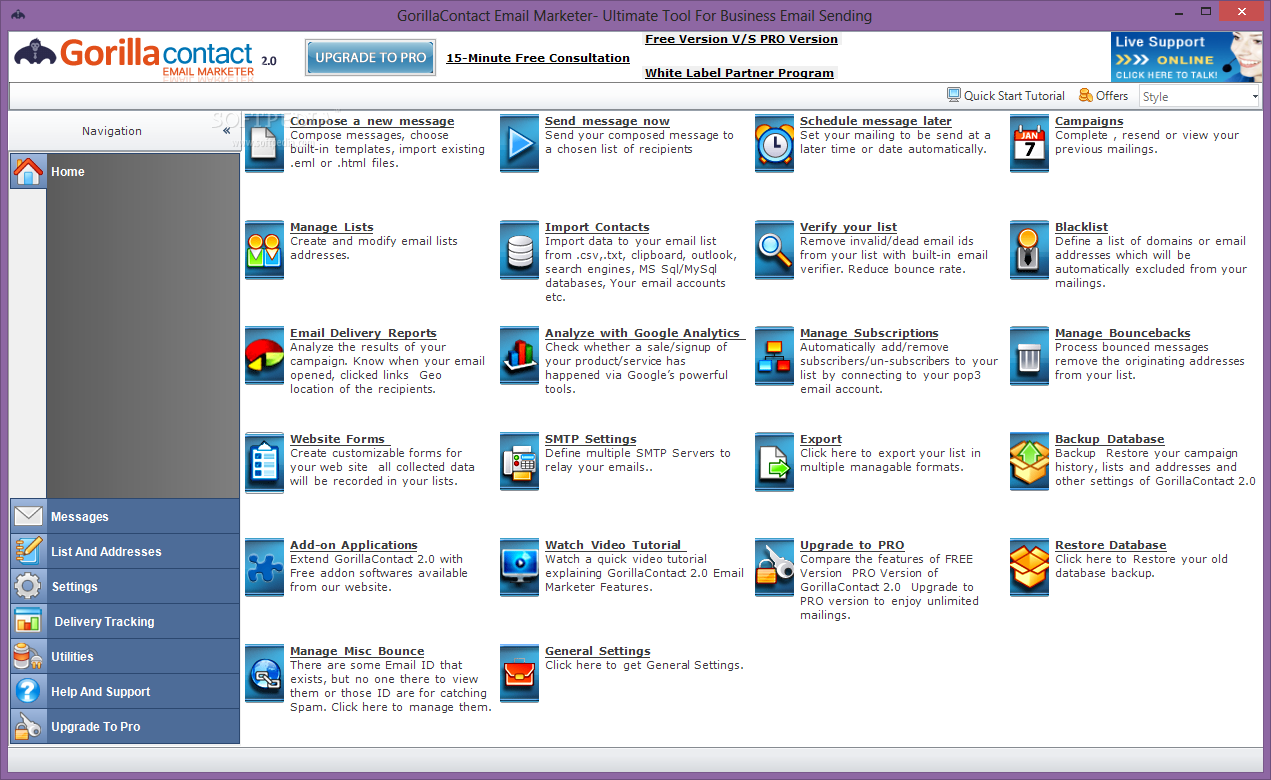Open the Manage Lists link
Image resolution: width=1271 pixels, height=780 pixels.
pyautogui.click(x=332, y=227)
